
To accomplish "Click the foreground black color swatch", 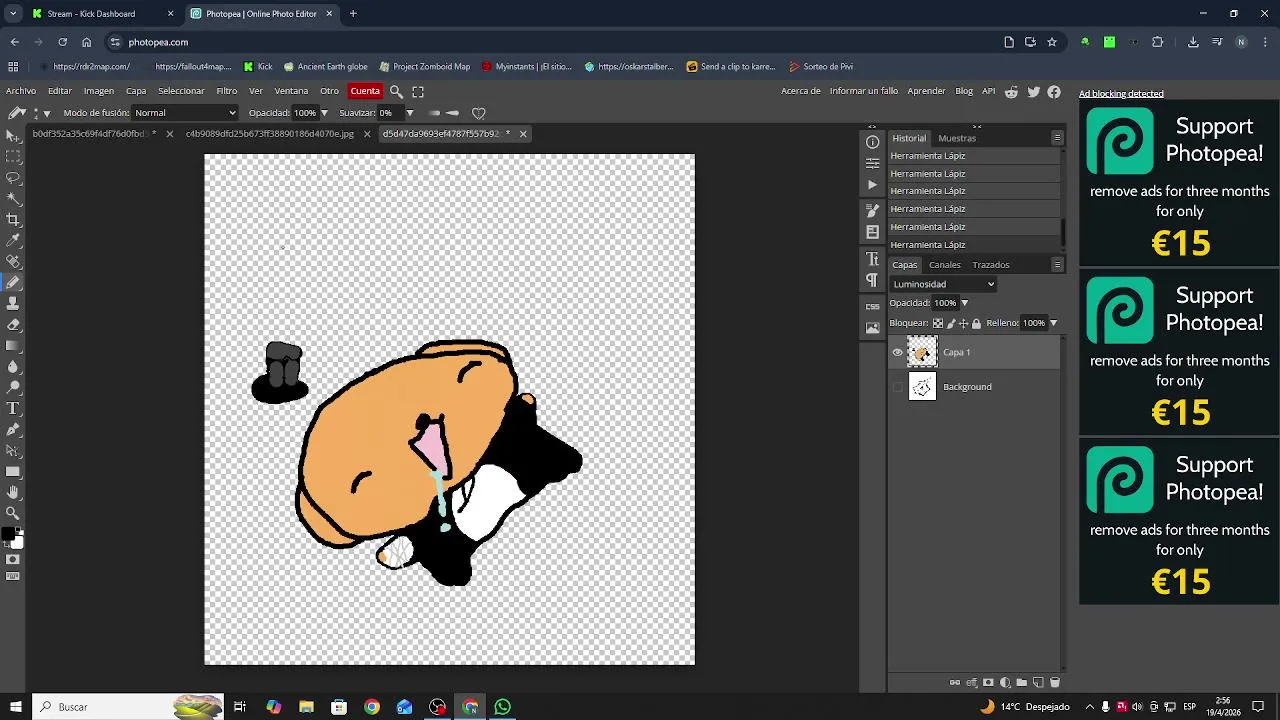I will tap(8, 534).
